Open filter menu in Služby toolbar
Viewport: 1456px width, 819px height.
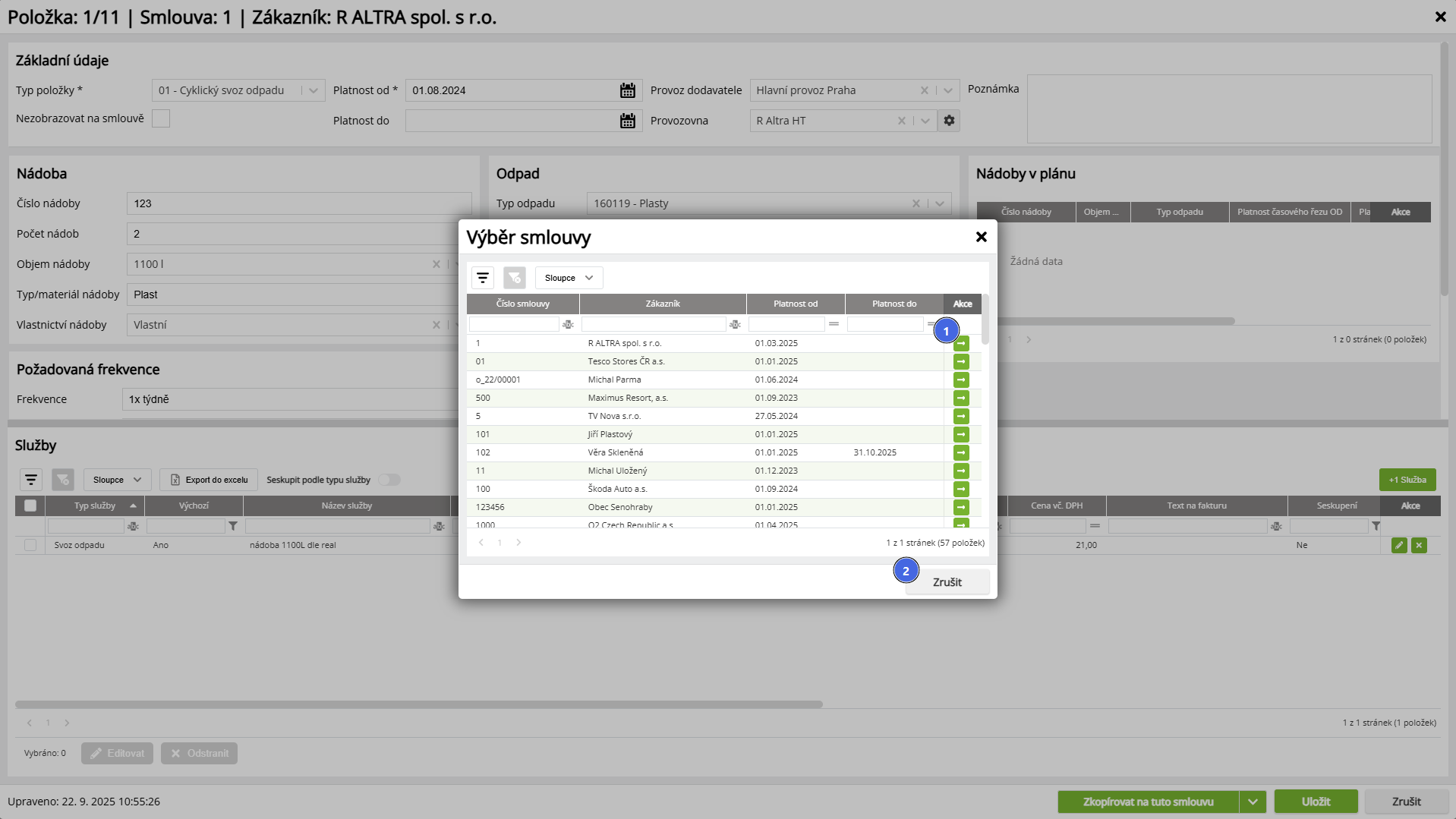[31, 480]
